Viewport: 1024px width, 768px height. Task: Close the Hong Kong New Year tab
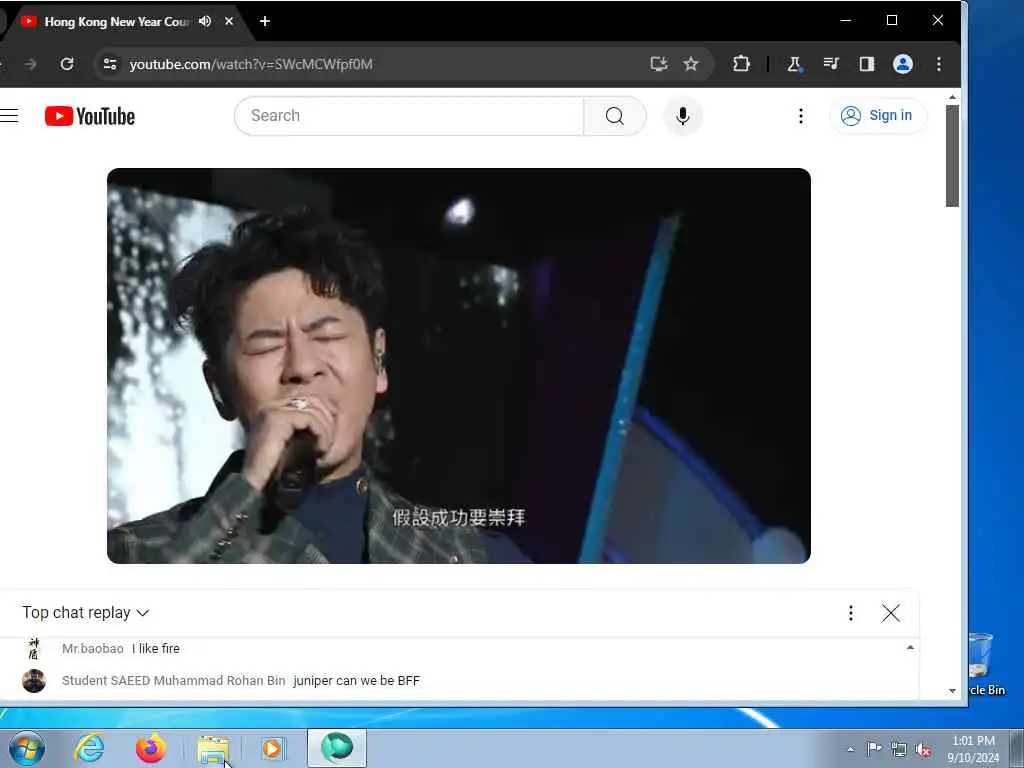[x=229, y=21]
